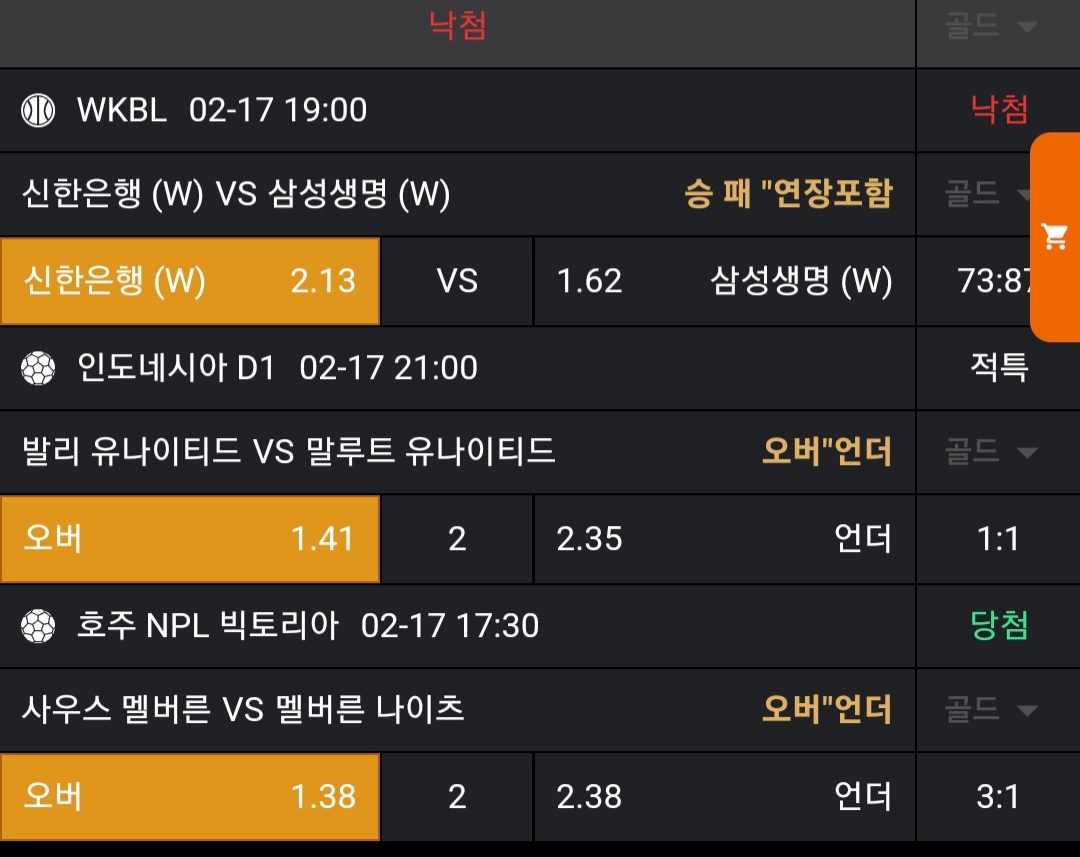The image size is (1080, 857).
Task: Expand 골드 dropdown in 신한은행 match row
Action: (x=990, y=194)
